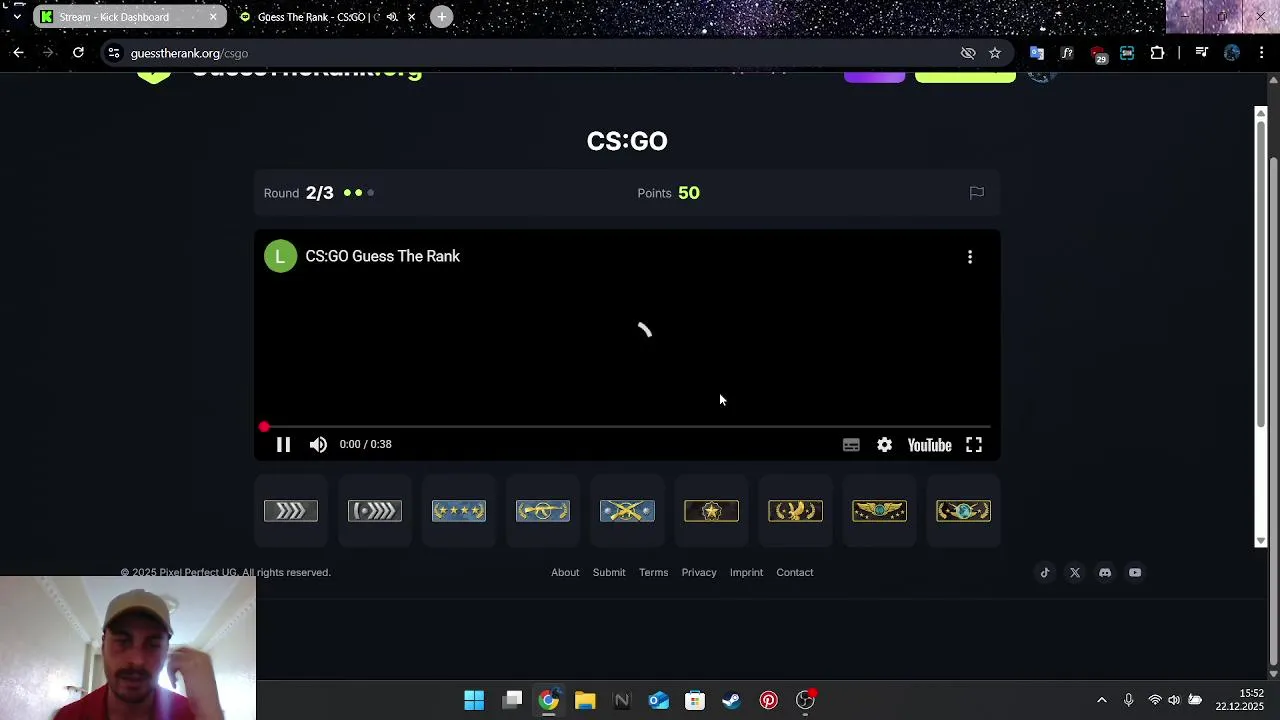Enter fullscreen in the video player
This screenshot has height=720, width=1280.
pyautogui.click(x=974, y=445)
